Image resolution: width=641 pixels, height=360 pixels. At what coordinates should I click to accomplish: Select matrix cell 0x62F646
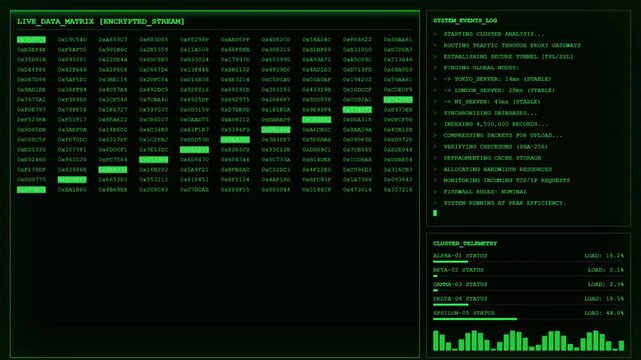(72, 70)
